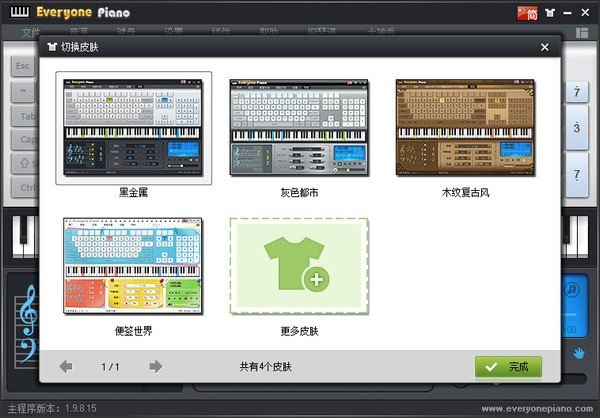Image resolution: width=600 pixels, height=418 pixels.
Task: Close the 切换皮肤 dialog
Action: pos(544,47)
